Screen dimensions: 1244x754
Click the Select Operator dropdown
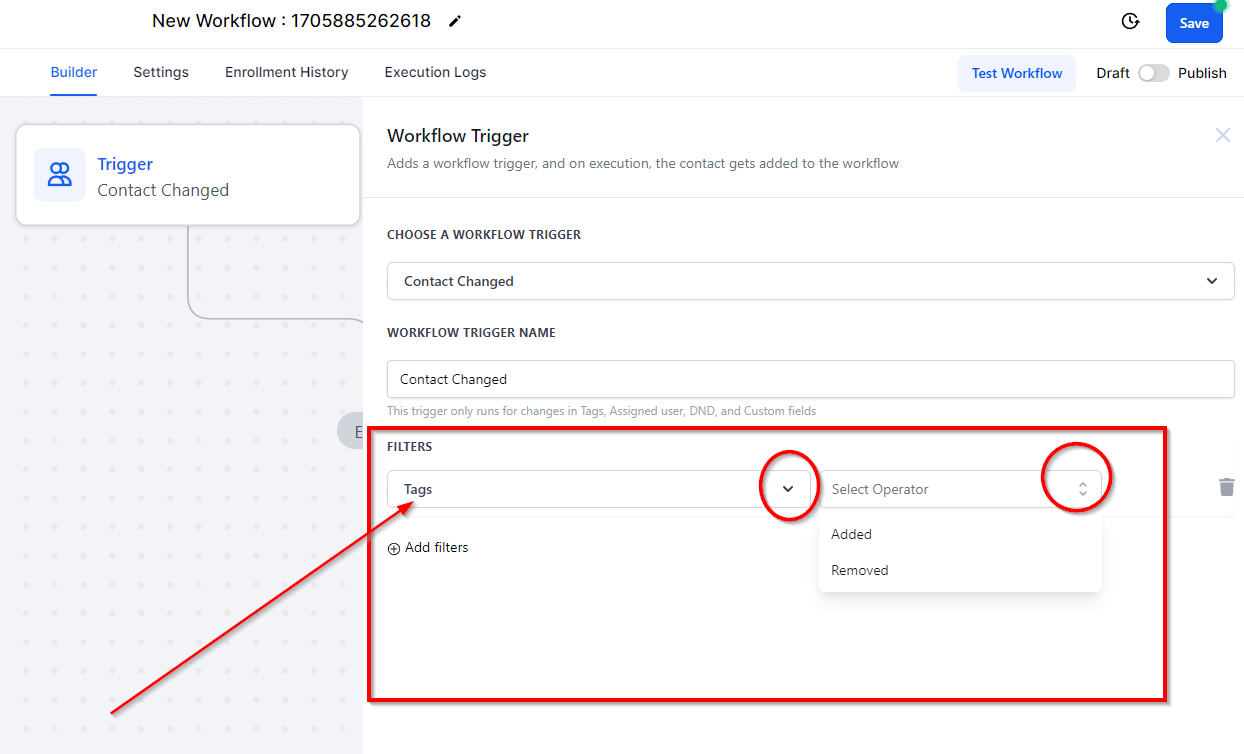pos(960,489)
